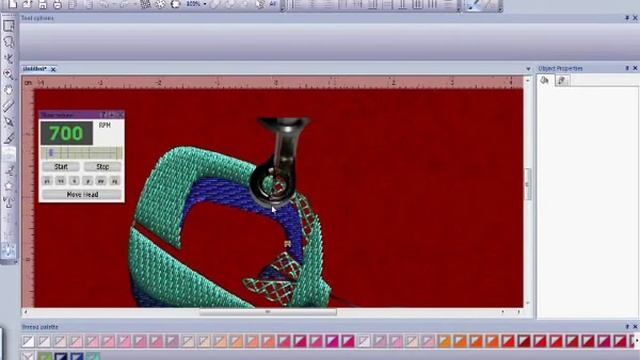This screenshot has height=360, width=640.
Task: Toggle auto-hide pin on Thread palette
Action: click(x=627, y=327)
